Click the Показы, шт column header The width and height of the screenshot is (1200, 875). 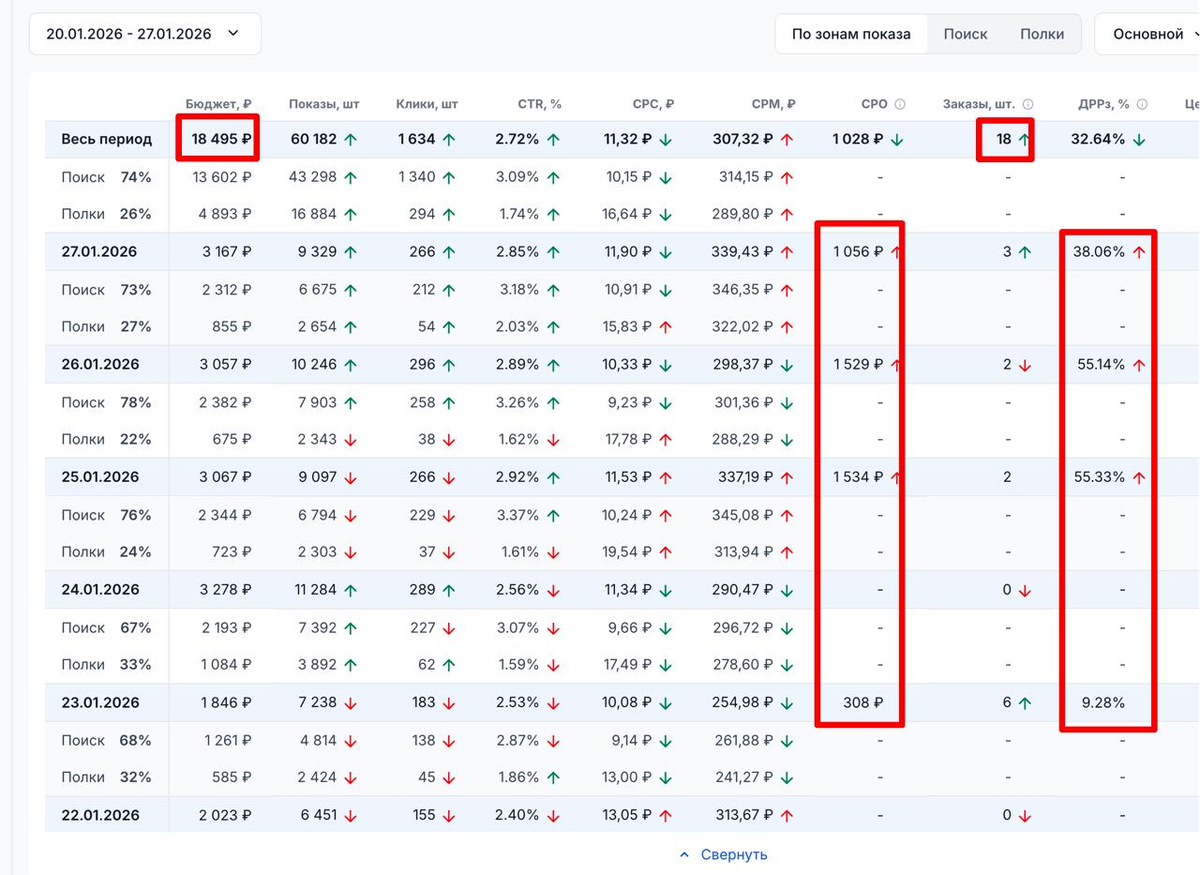(324, 104)
